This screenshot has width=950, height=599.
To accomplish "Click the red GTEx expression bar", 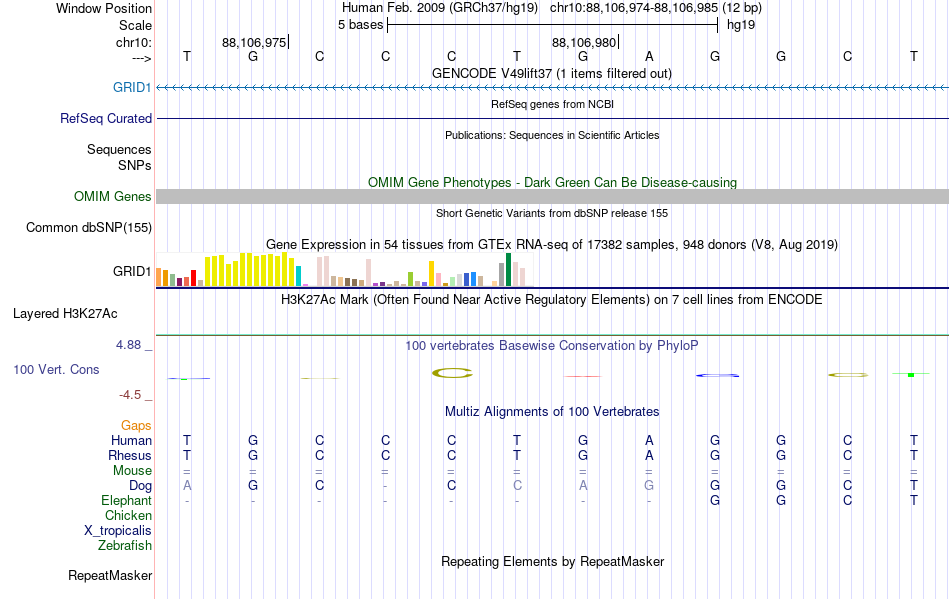I will (x=193, y=278).
